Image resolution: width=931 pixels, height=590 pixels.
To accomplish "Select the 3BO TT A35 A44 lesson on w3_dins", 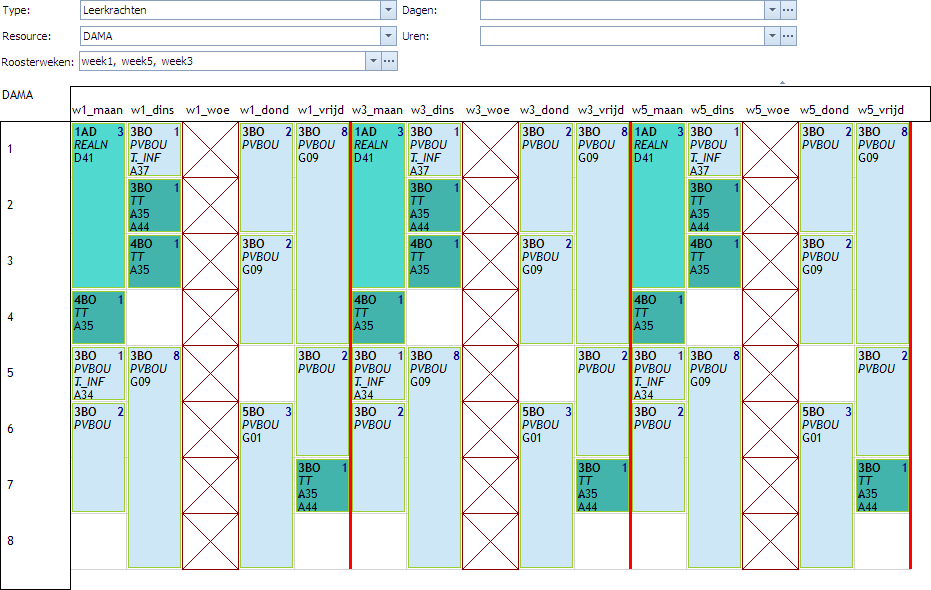I will point(435,205).
